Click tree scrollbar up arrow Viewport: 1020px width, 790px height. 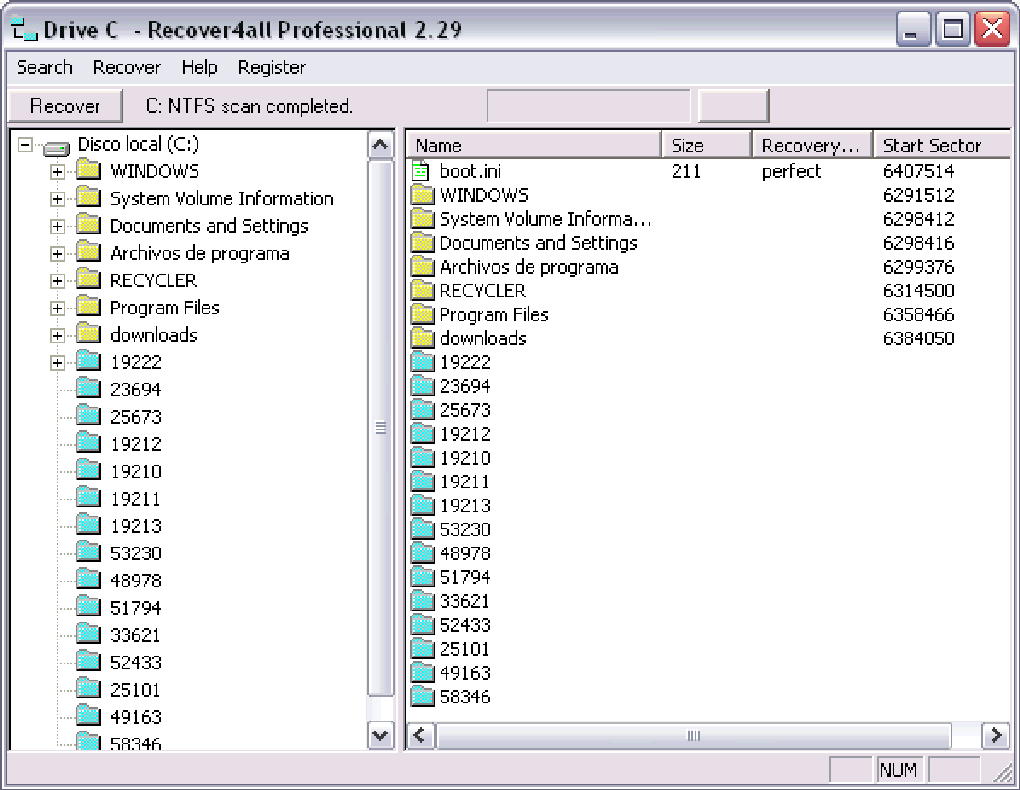pos(381,145)
